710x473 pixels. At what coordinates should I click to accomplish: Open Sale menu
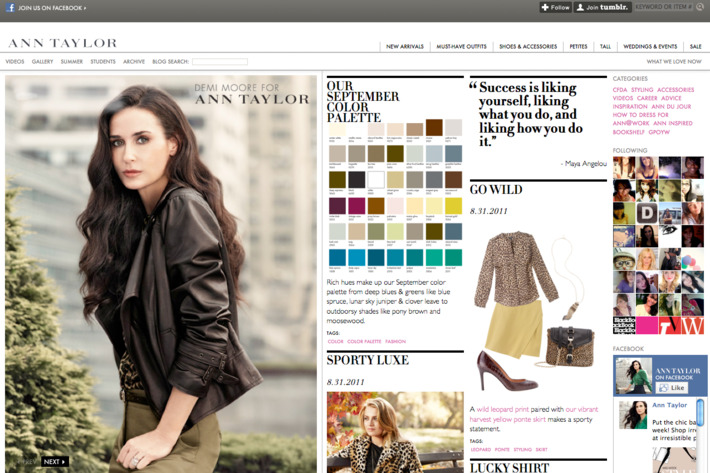(x=696, y=46)
